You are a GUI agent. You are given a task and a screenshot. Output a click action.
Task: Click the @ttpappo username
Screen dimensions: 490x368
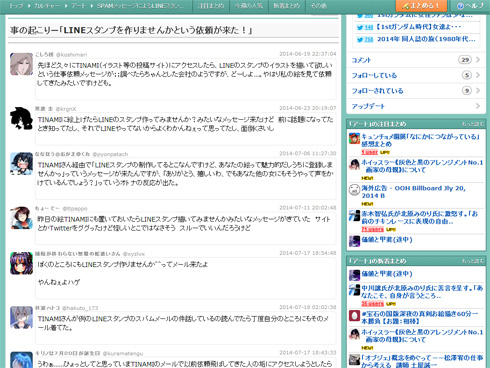pyautogui.click(x=75, y=209)
